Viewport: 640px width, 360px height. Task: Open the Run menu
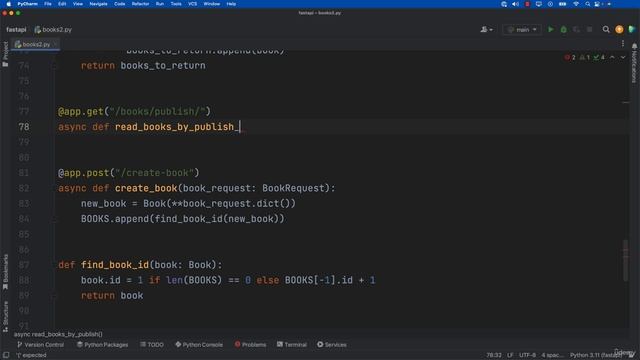pos(160,4)
